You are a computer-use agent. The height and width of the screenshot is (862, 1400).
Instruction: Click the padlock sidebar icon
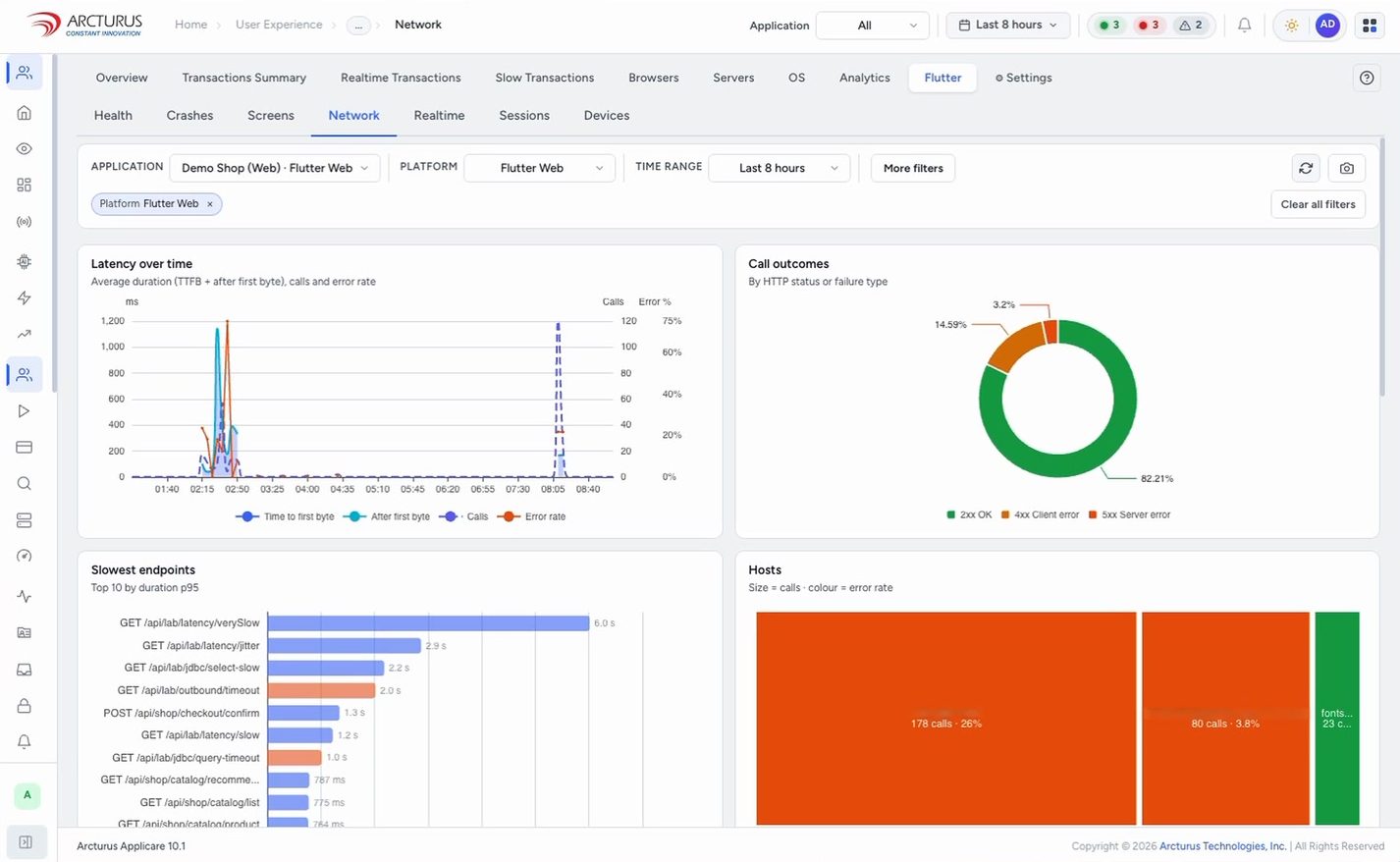click(x=25, y=706)
